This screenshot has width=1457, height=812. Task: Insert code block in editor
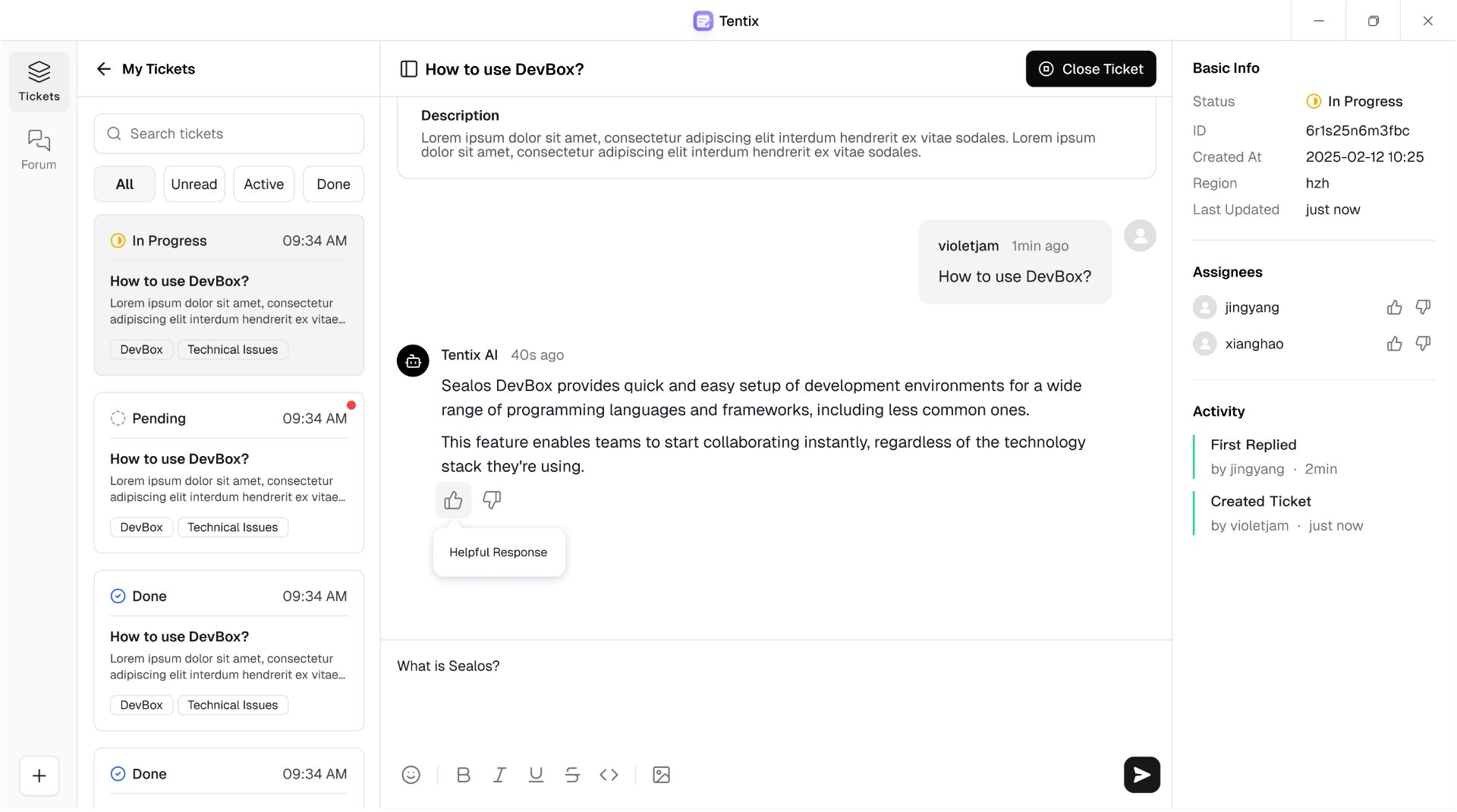(x=609, y=775)
